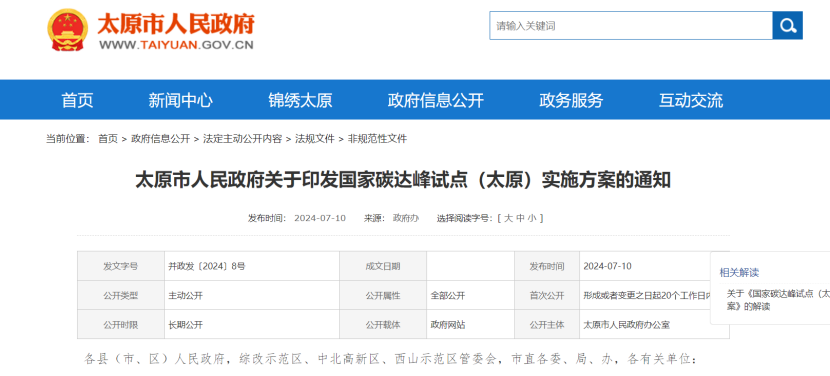Open the 新闻中心 navigation item

181,100
